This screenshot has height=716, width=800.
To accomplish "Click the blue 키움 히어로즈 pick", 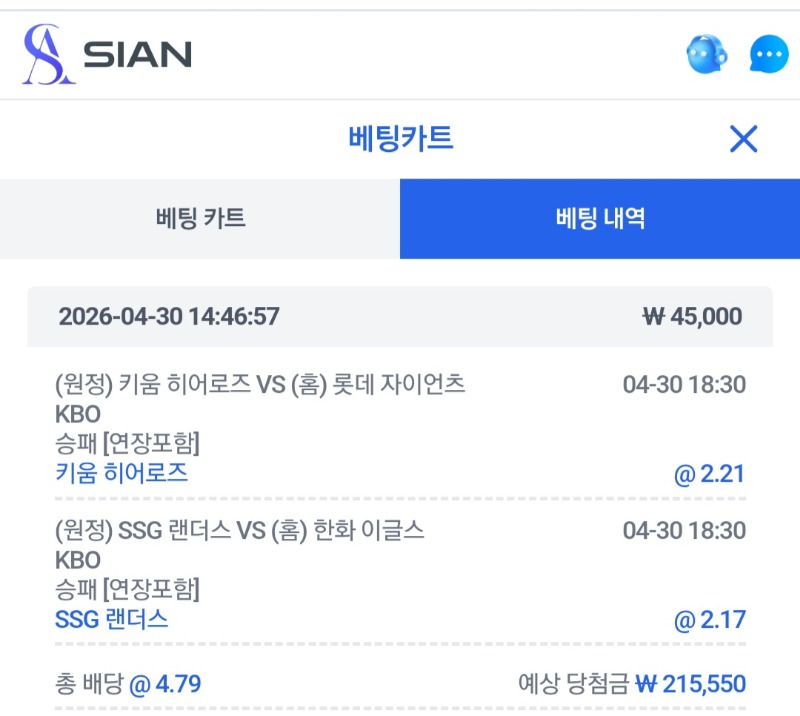I will click(x=121, y=473).
